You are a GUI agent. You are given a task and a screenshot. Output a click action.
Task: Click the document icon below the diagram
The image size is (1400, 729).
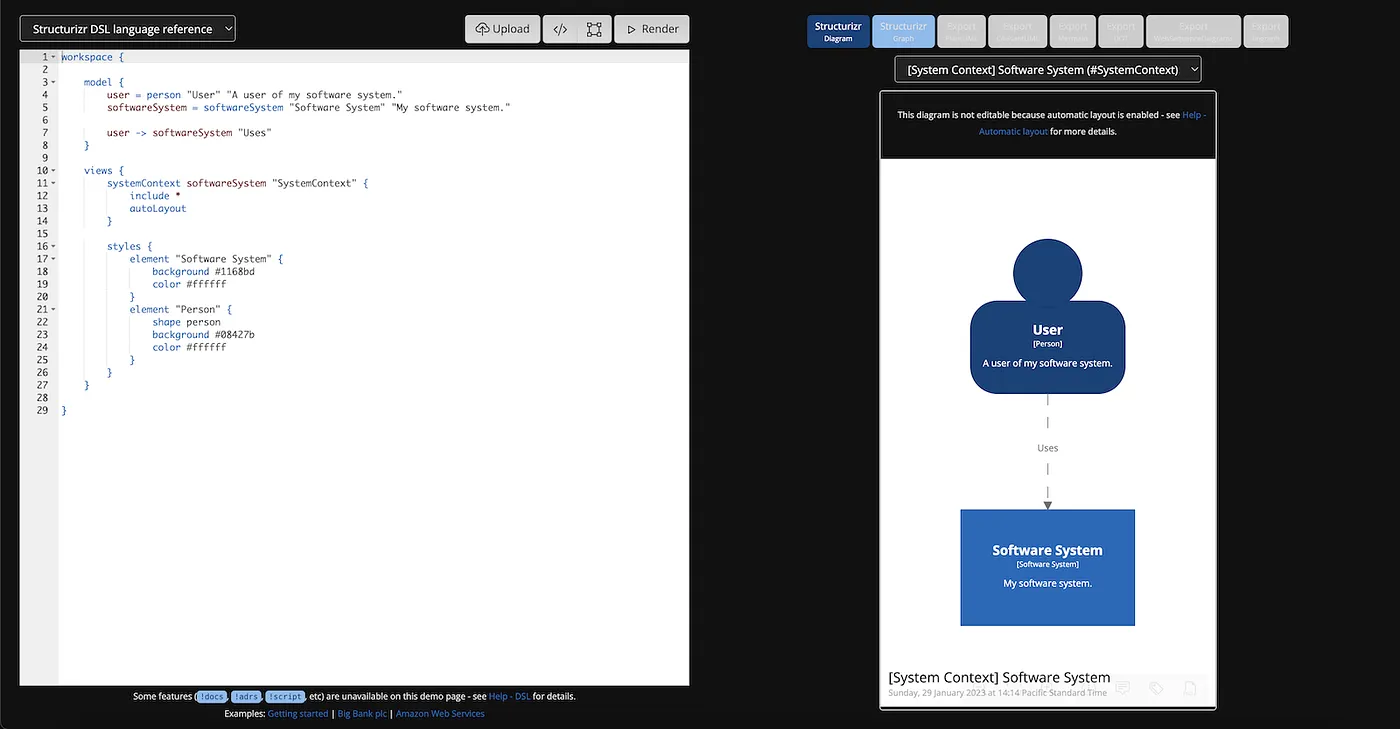[x=1190, y=688]
